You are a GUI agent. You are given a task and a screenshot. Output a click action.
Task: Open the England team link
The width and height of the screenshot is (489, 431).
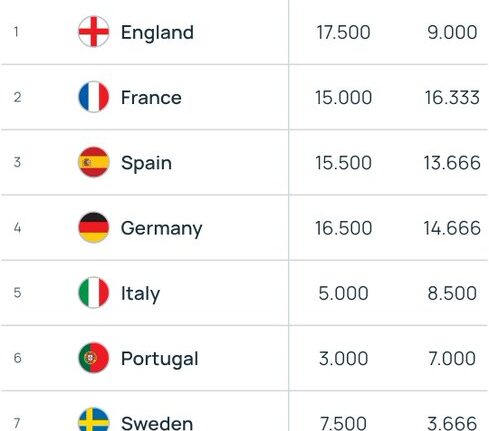coord(157,33)
